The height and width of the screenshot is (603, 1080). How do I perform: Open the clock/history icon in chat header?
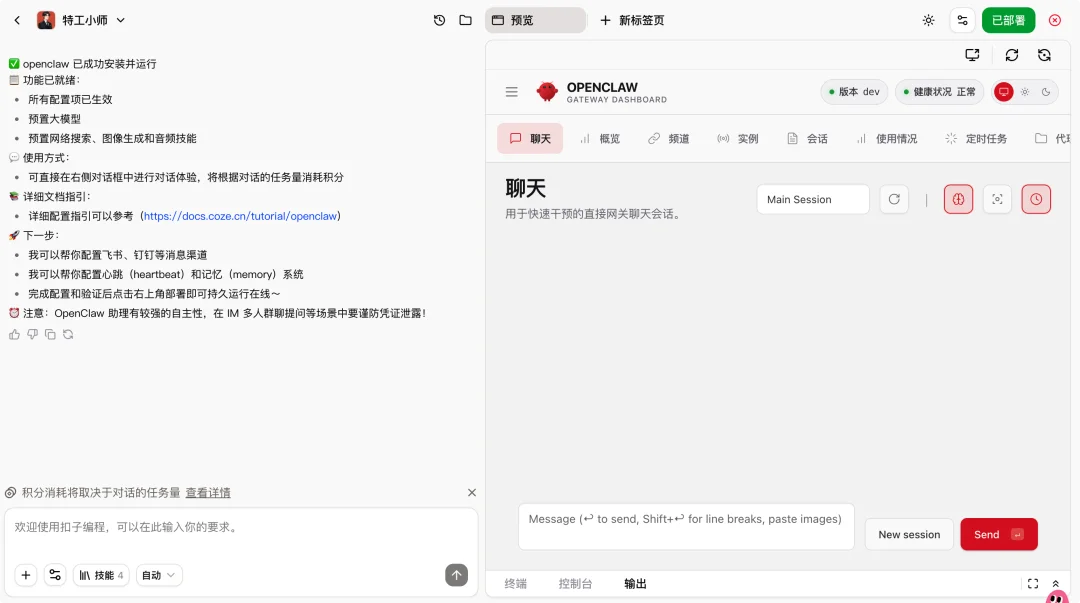(1036, 199)
